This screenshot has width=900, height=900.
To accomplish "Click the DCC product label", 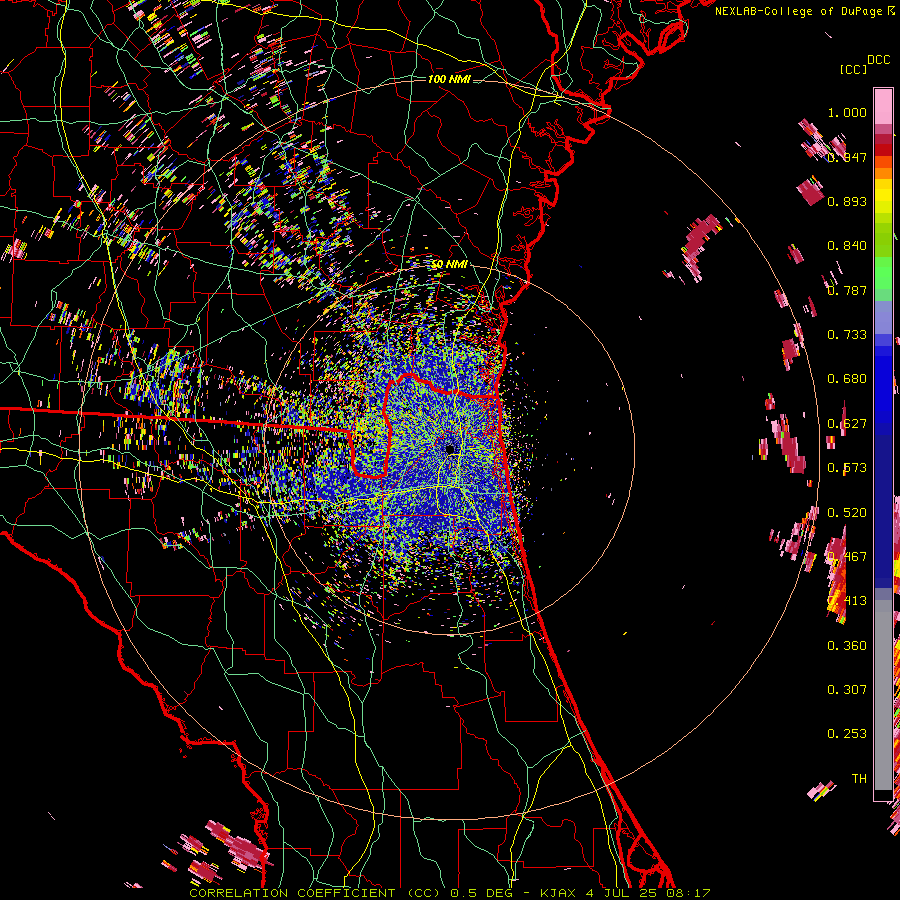I will tap(879, 60).
